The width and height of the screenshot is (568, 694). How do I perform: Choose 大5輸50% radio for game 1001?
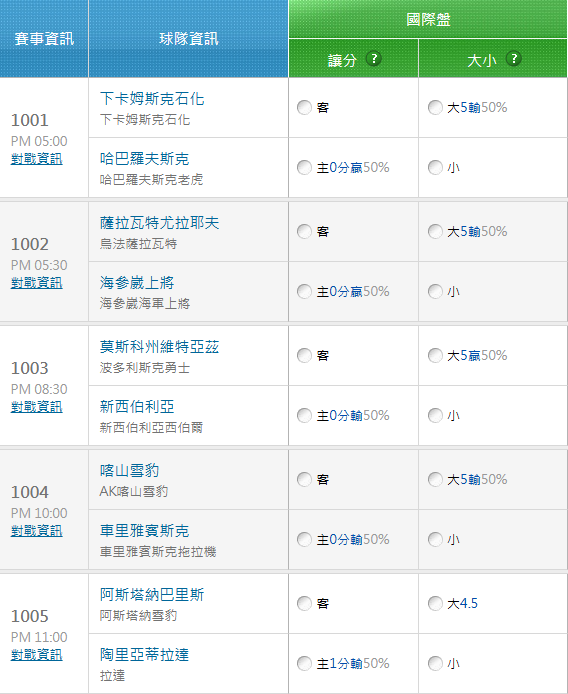pyautogui.click(x=435, y=108)
